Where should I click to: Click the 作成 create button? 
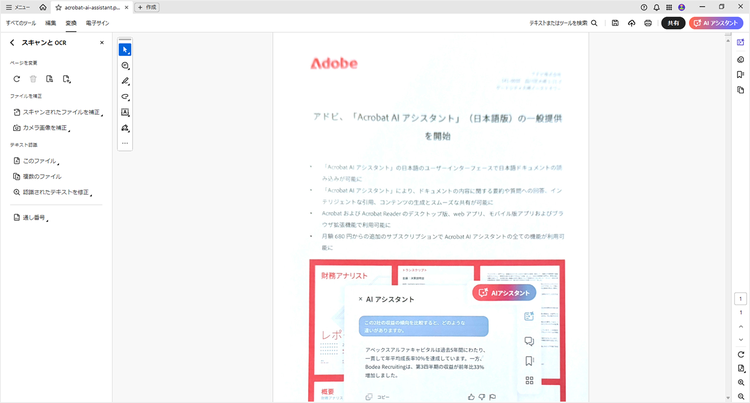click(147, 7)
